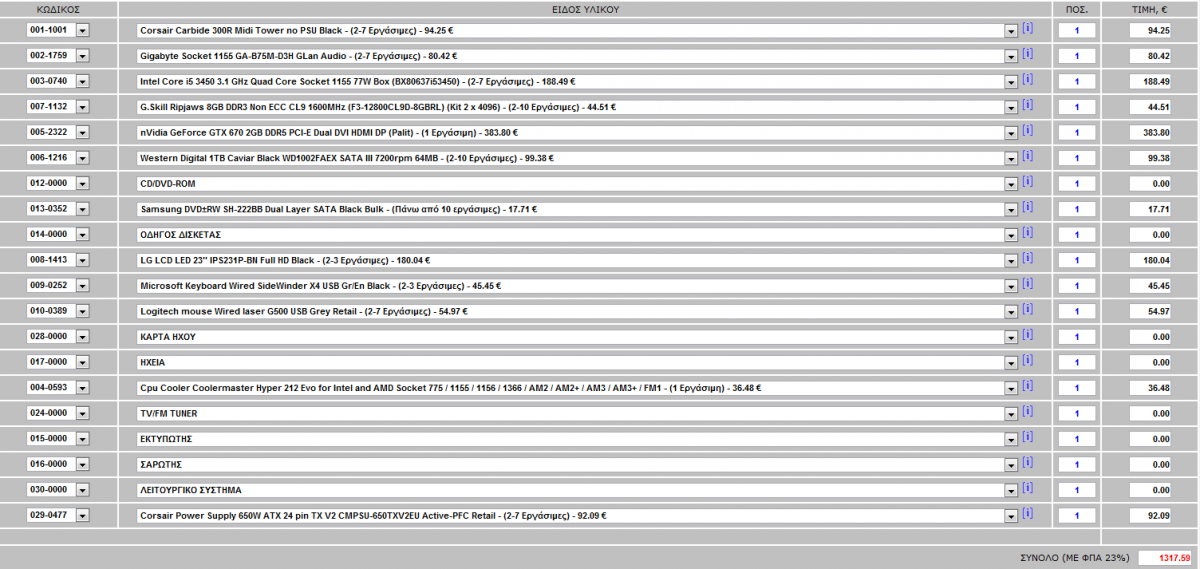The width and height of the screenshot is (1200, 569).
Task: Open info icon for ΣΑΡΩΤΗΣ row
Action: click(1027, 463)
